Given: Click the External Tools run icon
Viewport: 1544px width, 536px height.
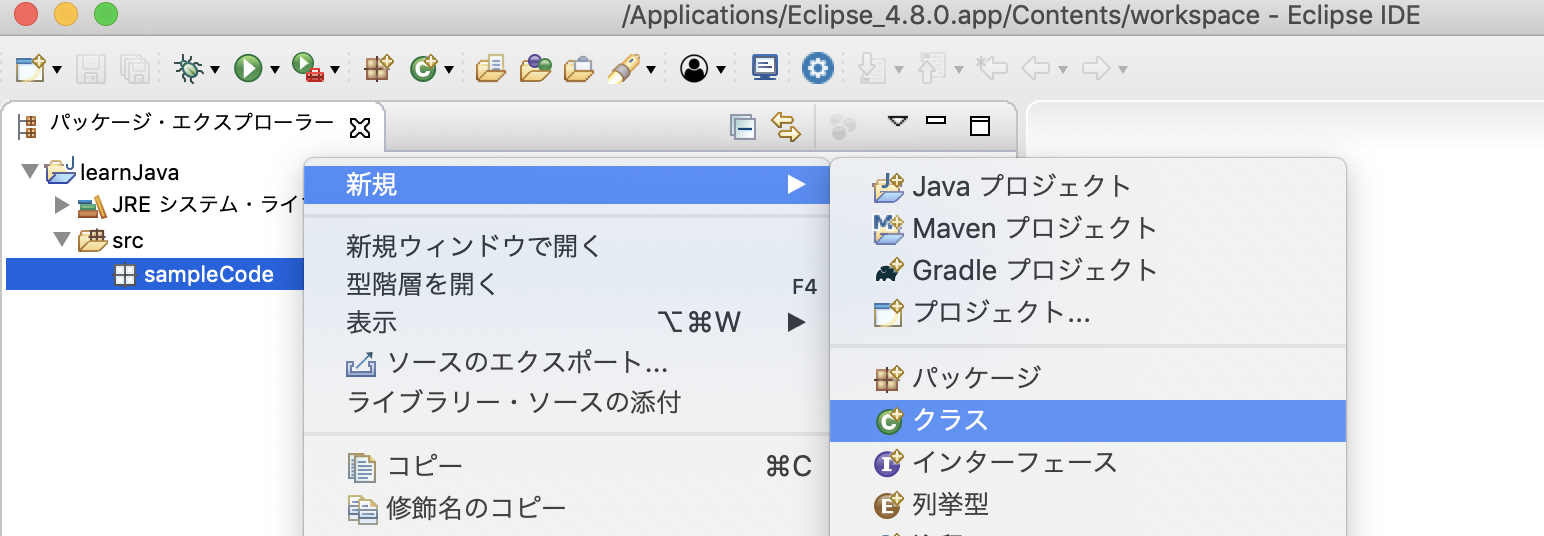Looking at the screenshot, I should coord(307,68).
